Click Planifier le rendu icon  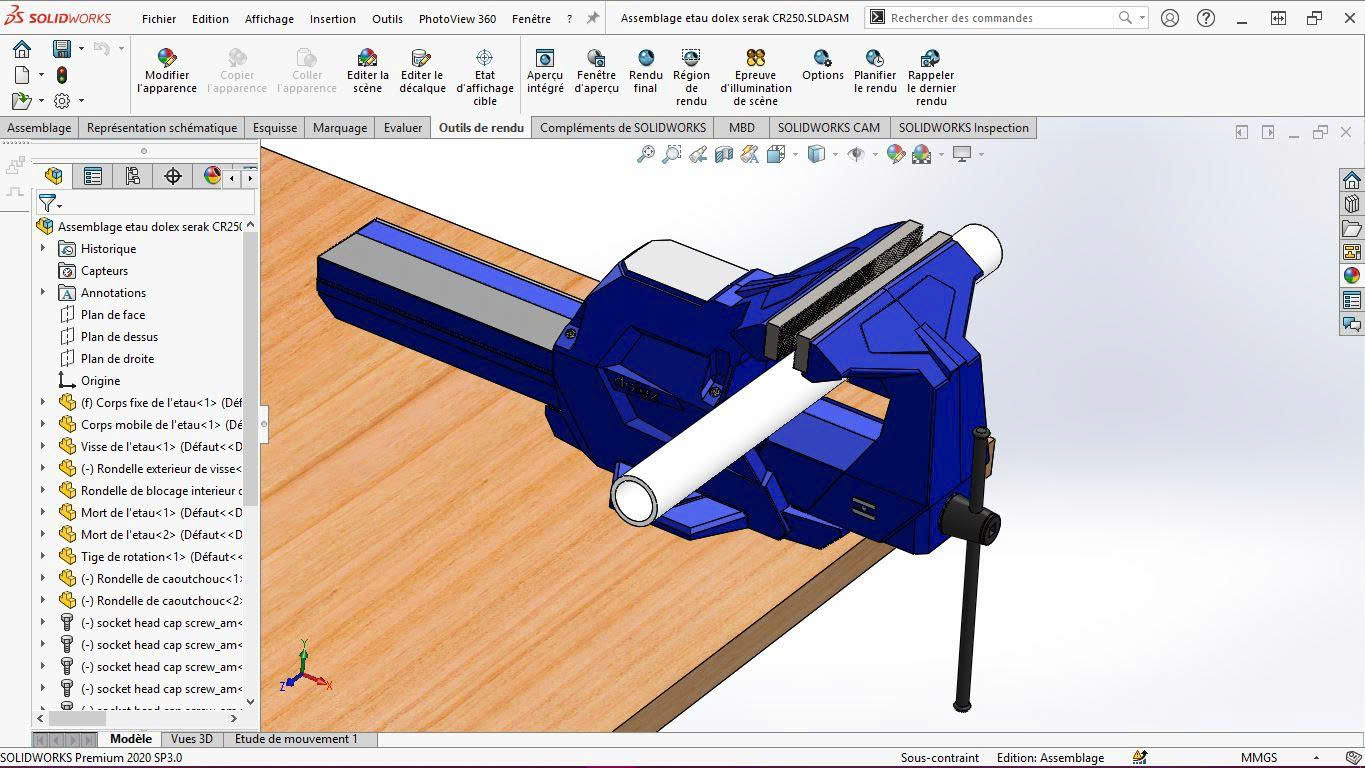(875, 59)
